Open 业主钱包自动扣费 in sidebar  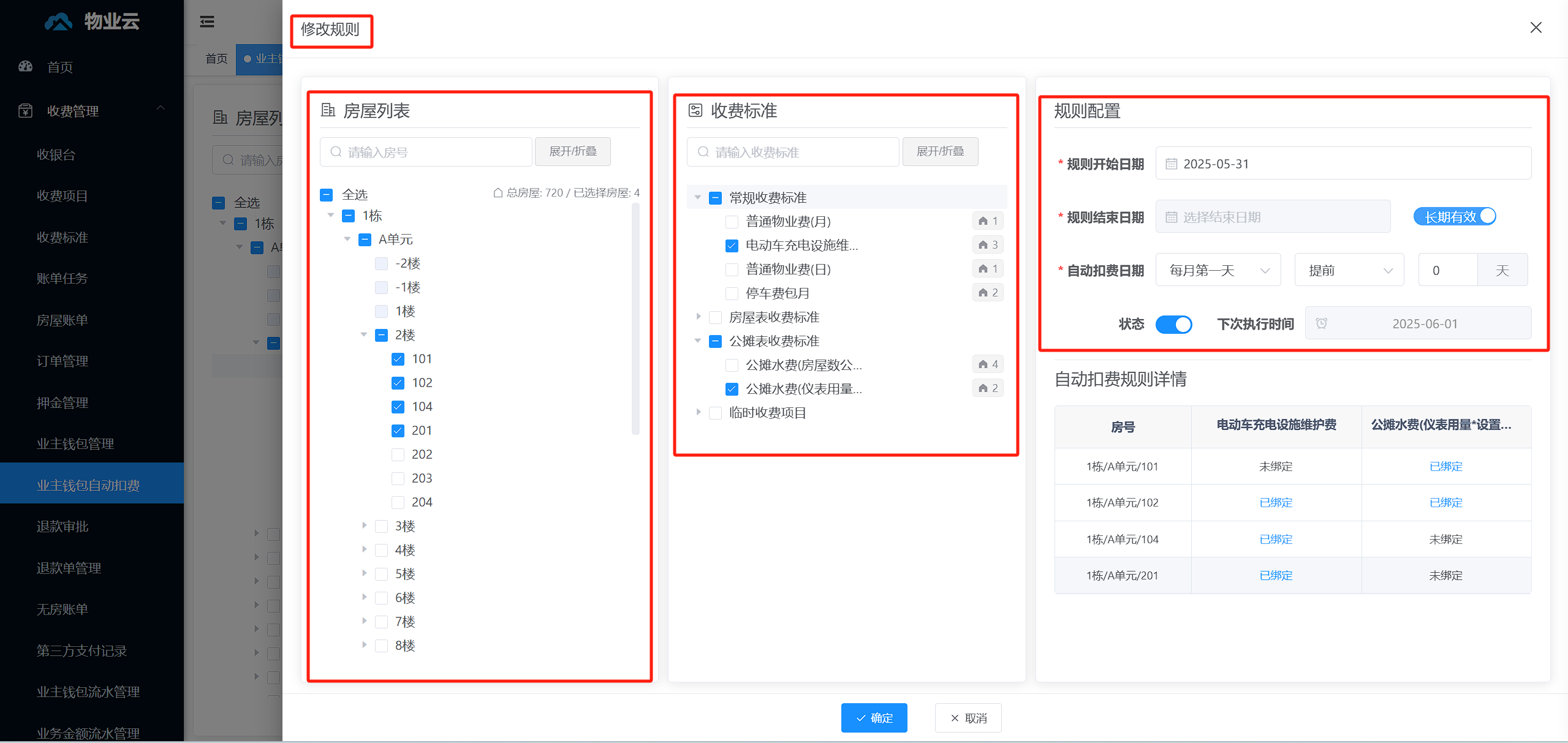pos(92,484)
